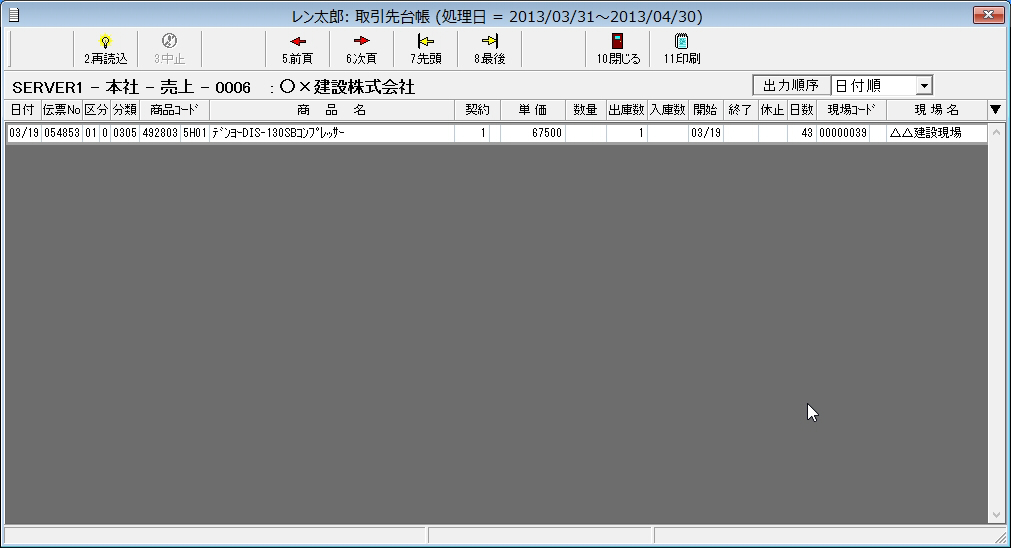1011x548 pixels.
Task: Select the デンヨーDIS-130SB compressor row
Action: tap(330, 133)
